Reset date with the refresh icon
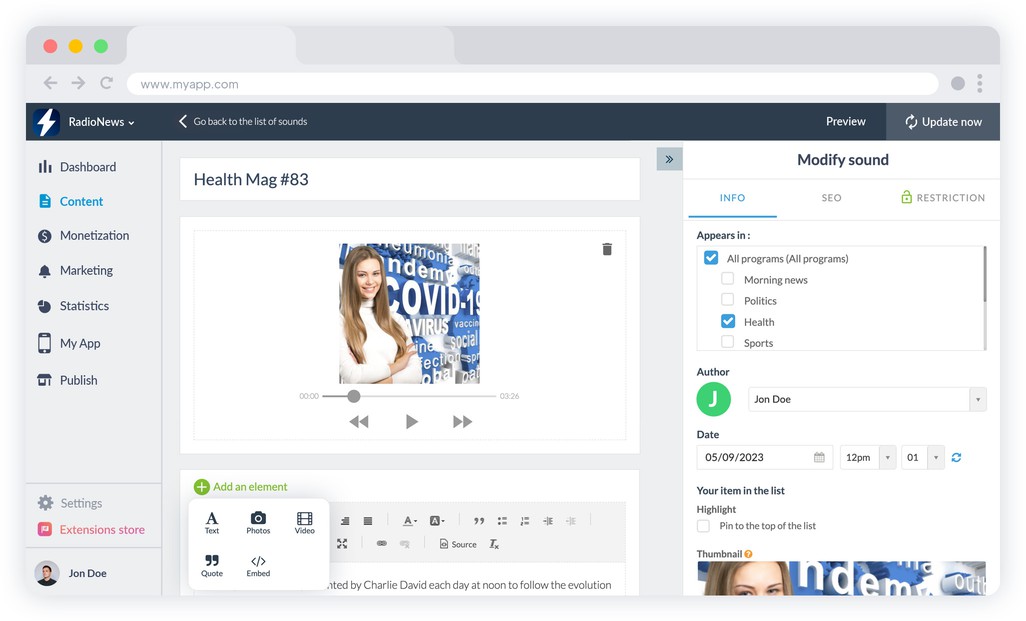This screenshot has height=621, width=1026. click(x=956, y=457)
